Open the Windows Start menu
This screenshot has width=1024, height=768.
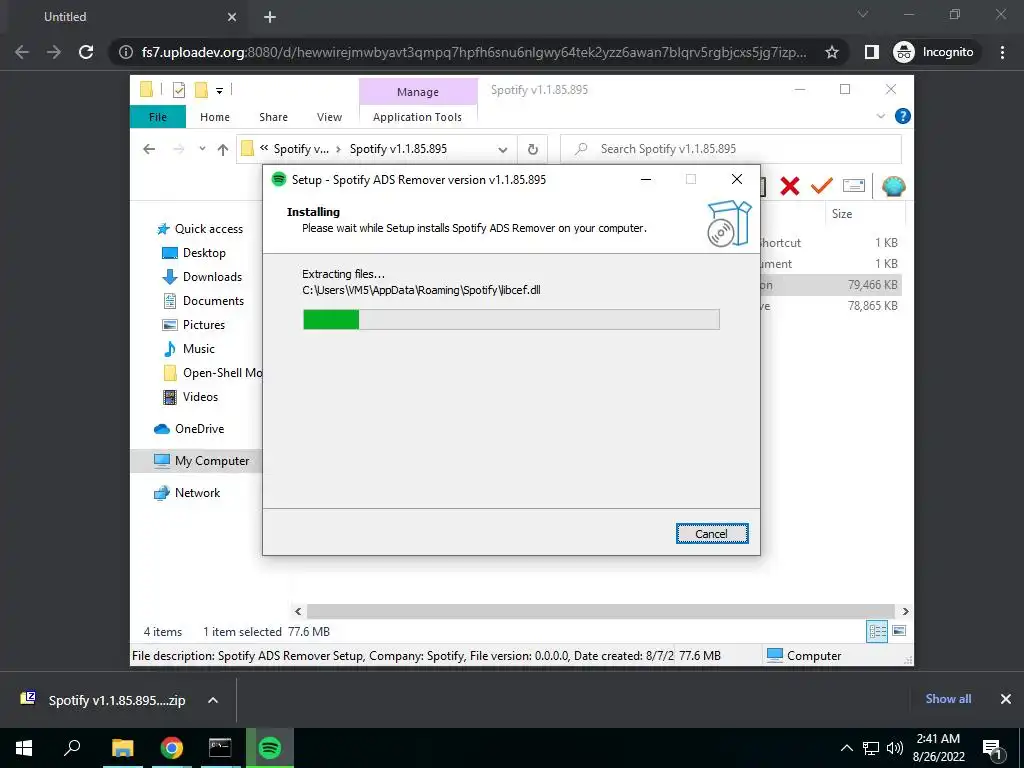click(24, 748)
